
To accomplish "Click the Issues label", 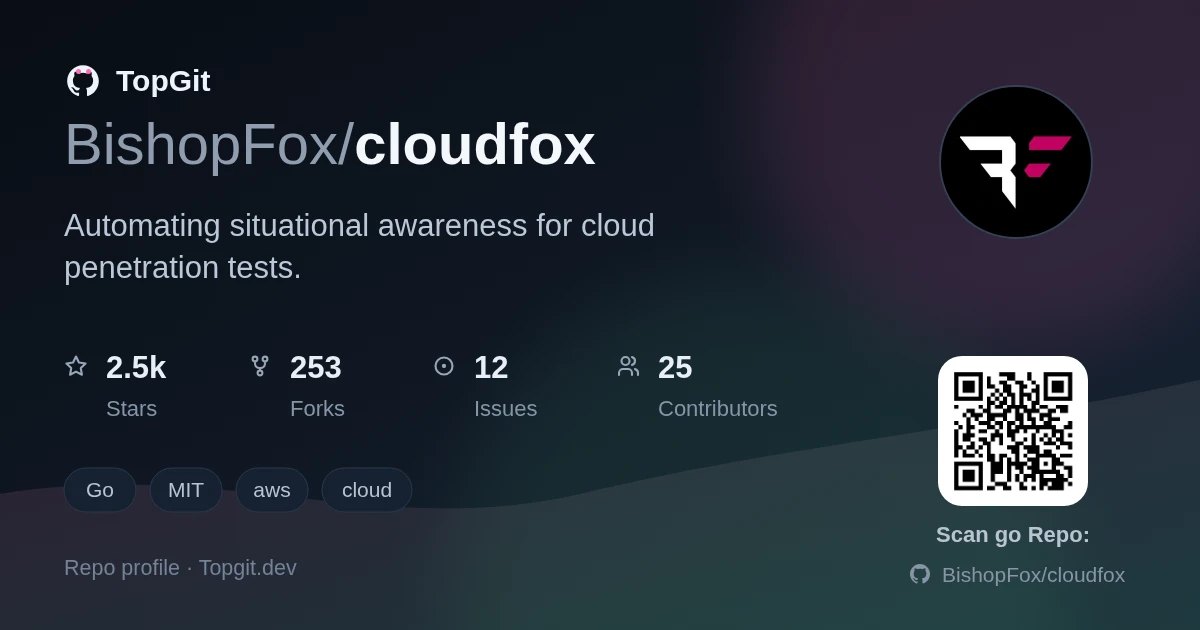I will (x=505, y=409).
